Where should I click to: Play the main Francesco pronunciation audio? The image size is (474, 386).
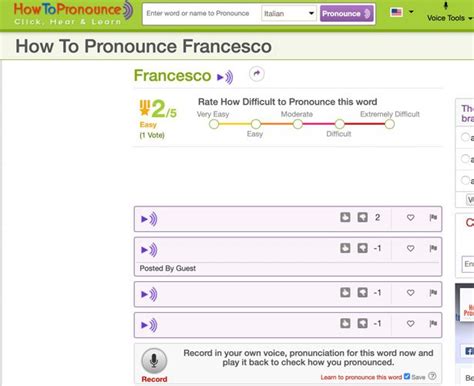[x=225, y=77]
